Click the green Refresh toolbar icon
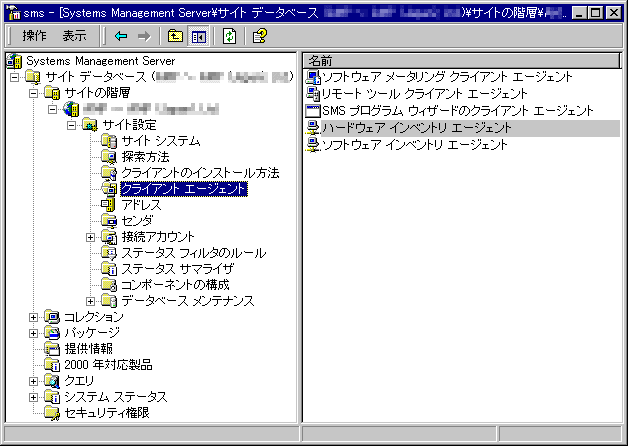The image size is (629, 447). pyautogui.click(x=229, y=37)
